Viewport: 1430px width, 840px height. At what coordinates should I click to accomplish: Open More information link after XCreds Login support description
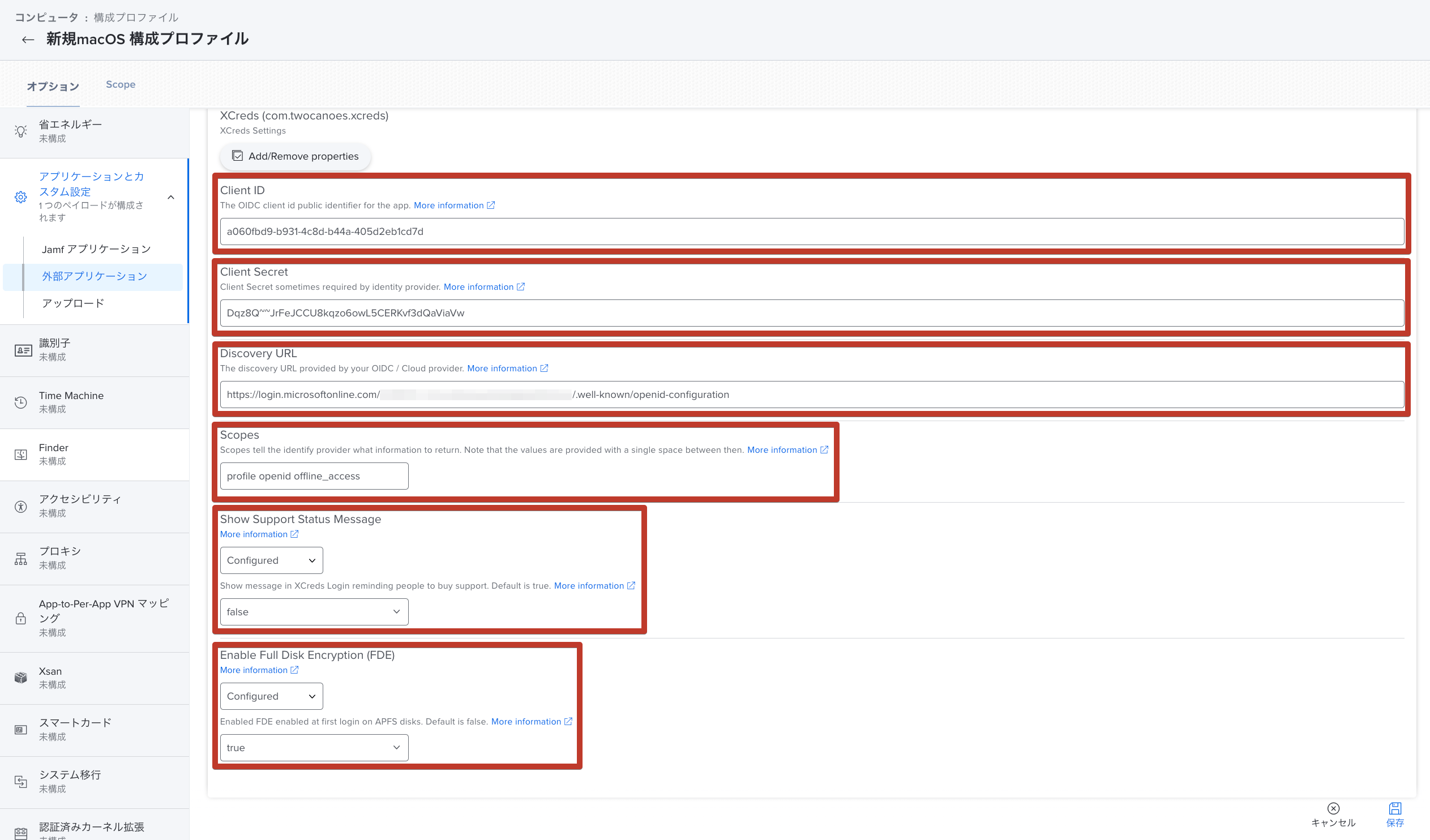[x=594, y=586]
